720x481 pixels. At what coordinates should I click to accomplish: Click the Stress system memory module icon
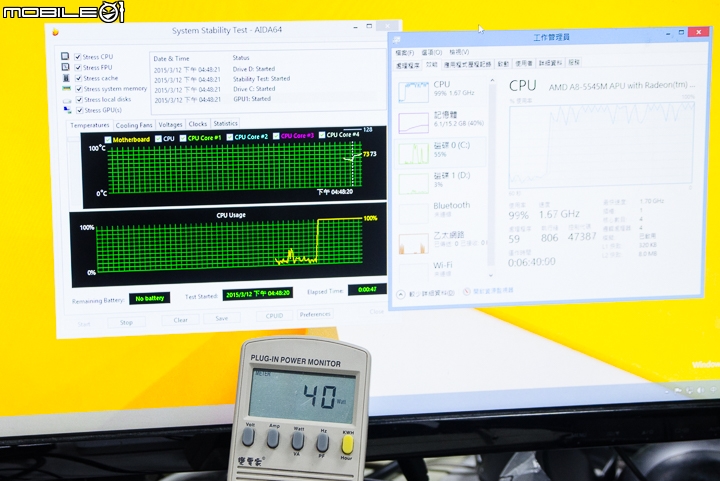67,89
